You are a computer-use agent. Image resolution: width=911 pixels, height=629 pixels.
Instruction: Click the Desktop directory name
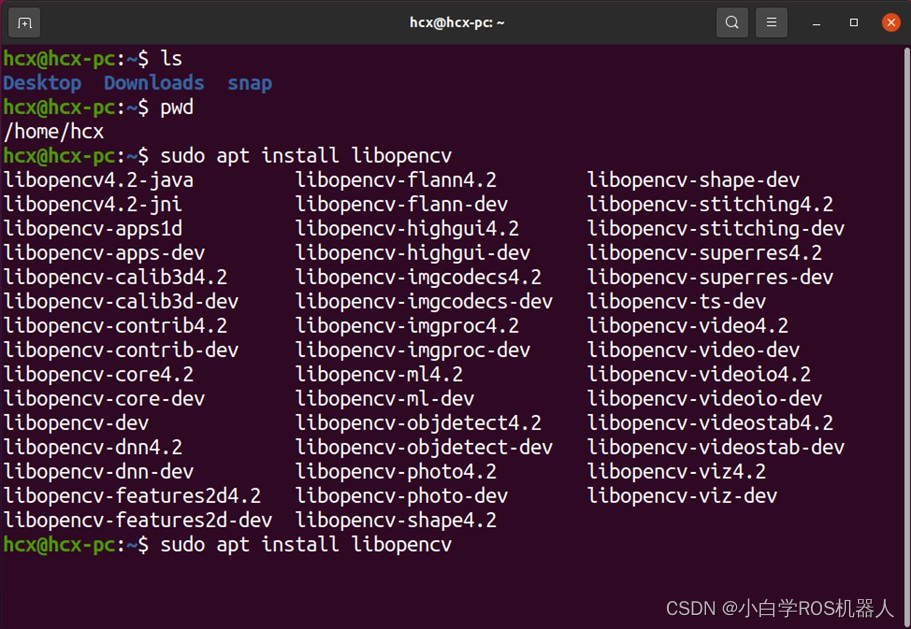pyautogui.click(x=42, y=83)
